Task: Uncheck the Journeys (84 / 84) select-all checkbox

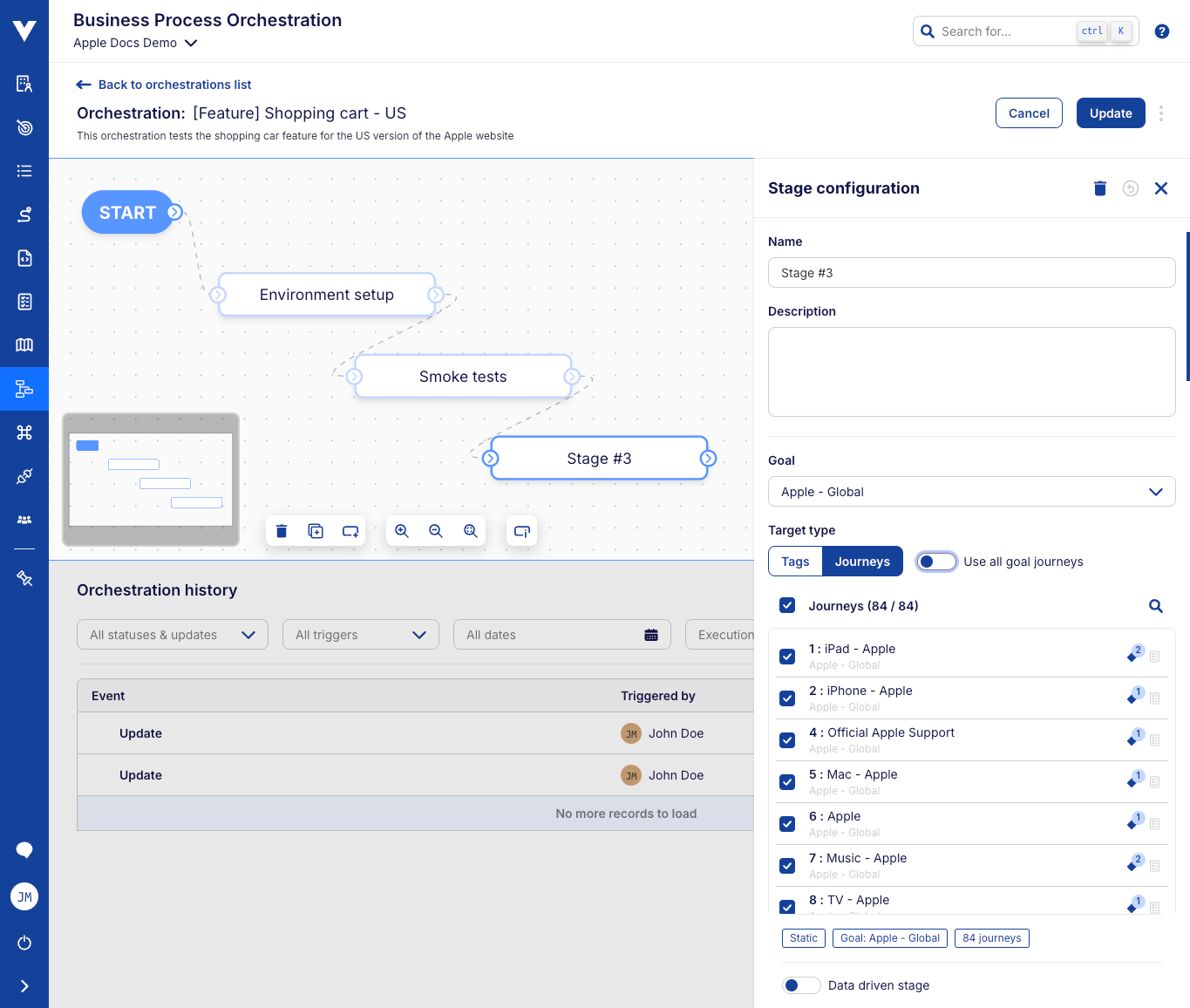Action: click(787, 605)
